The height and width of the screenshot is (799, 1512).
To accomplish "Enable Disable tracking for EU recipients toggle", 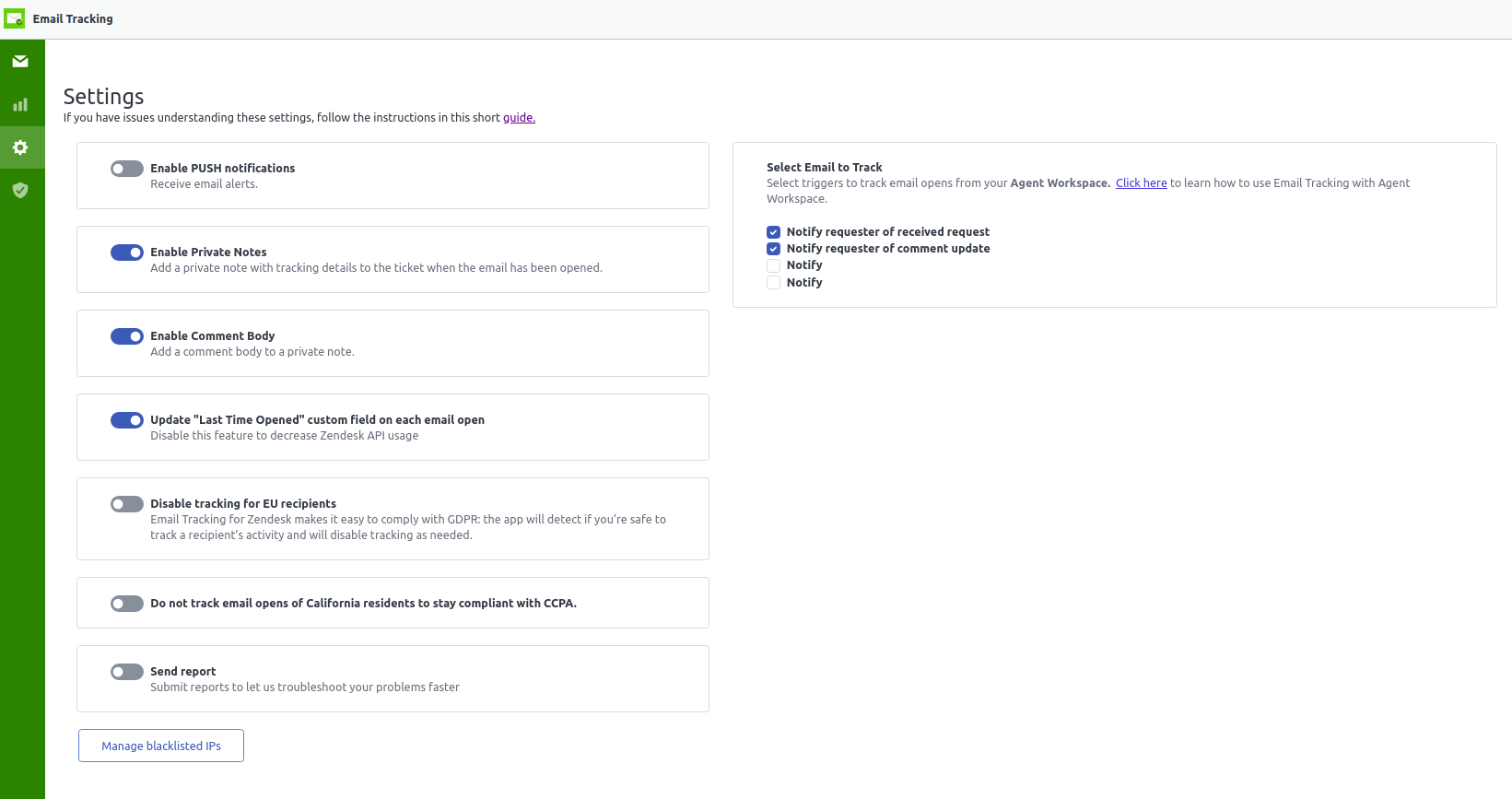I will [x=127, y=504].
